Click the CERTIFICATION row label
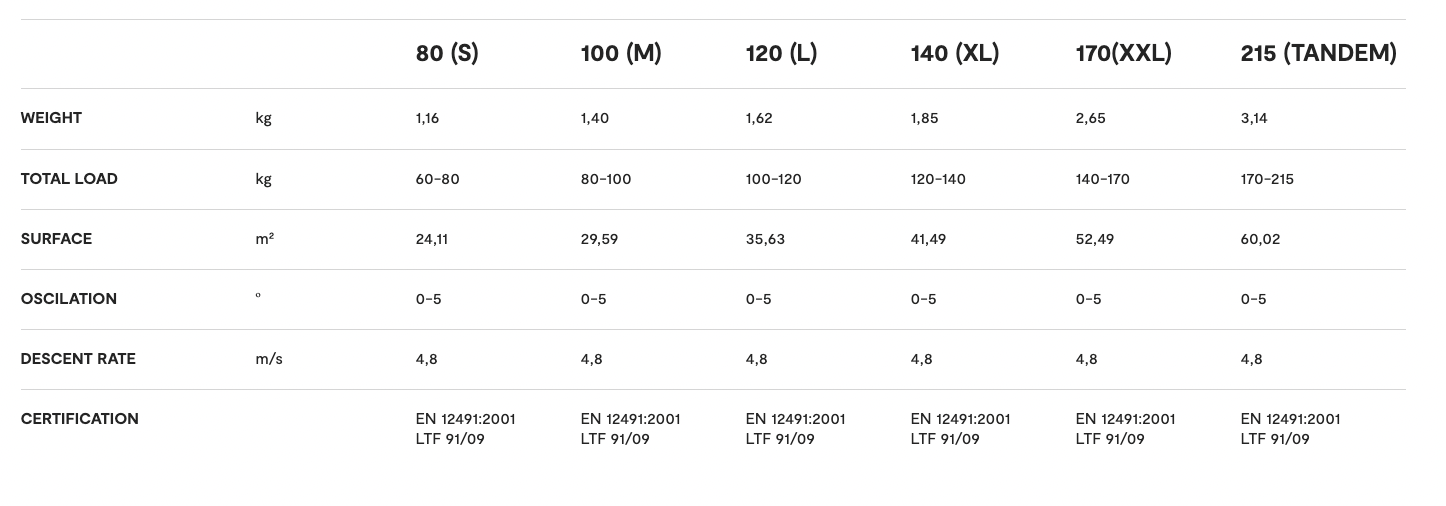The width and height of the screenshot is (1446, 506). click(79, 419)
